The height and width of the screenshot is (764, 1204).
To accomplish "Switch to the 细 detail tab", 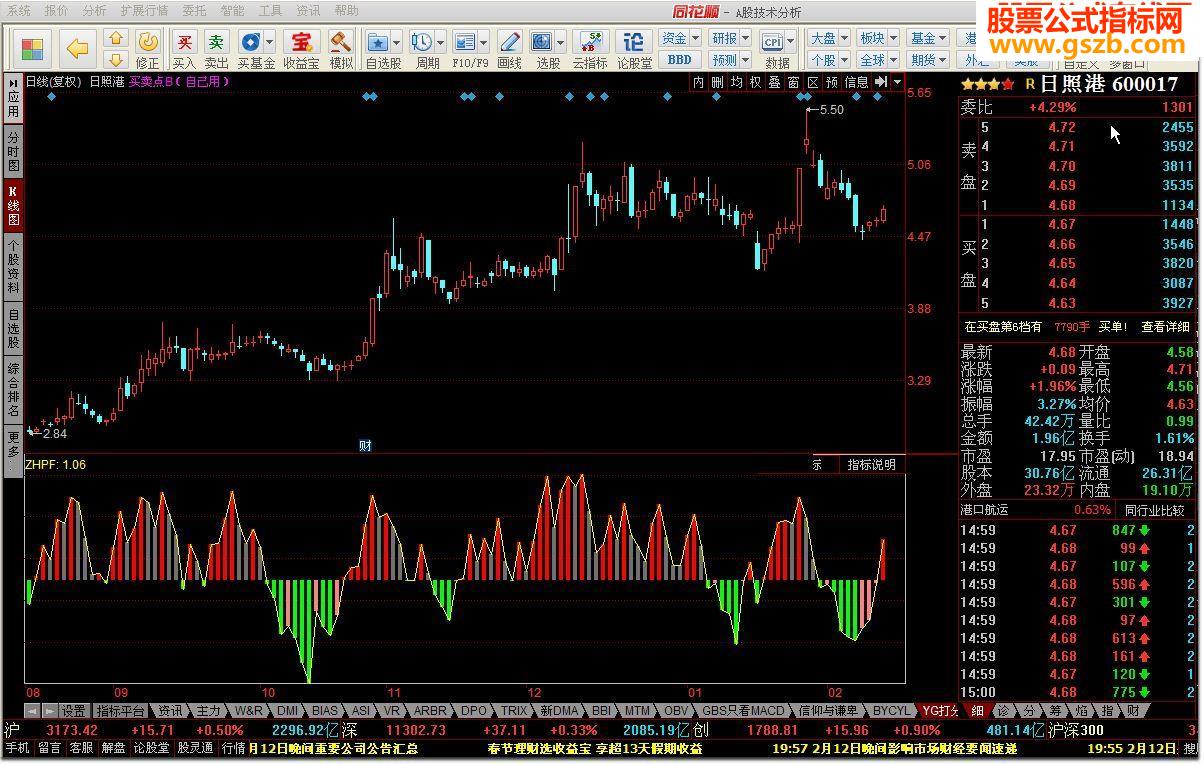I will point(977,711).
